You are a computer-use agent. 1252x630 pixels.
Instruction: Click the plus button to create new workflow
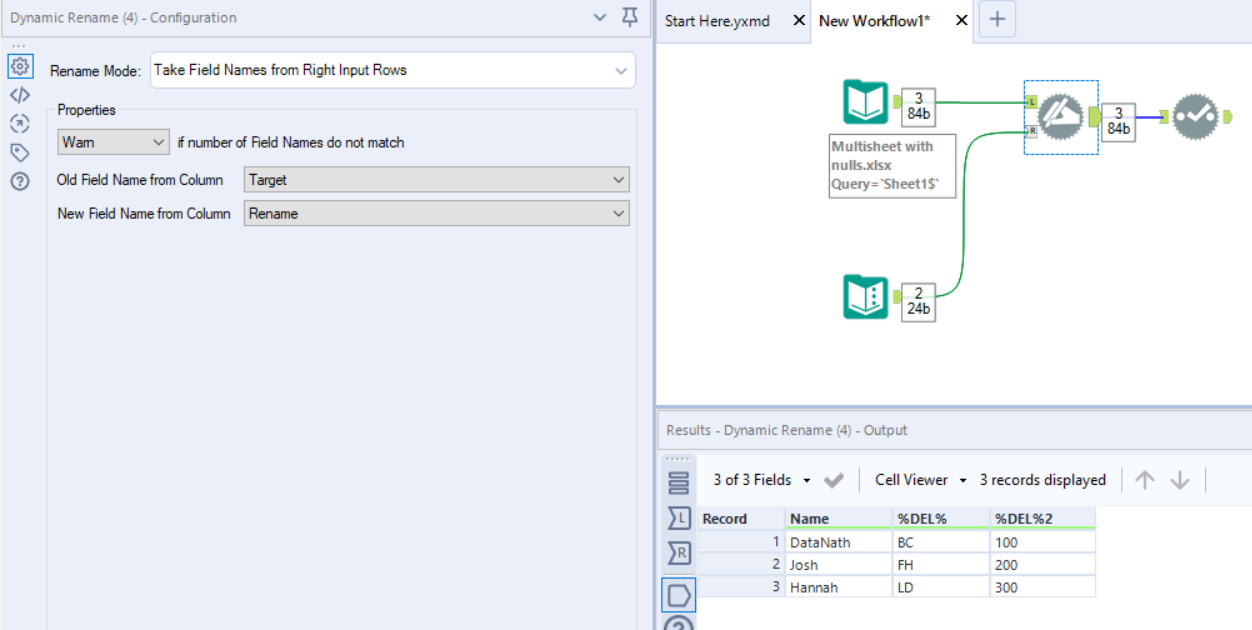996,19
